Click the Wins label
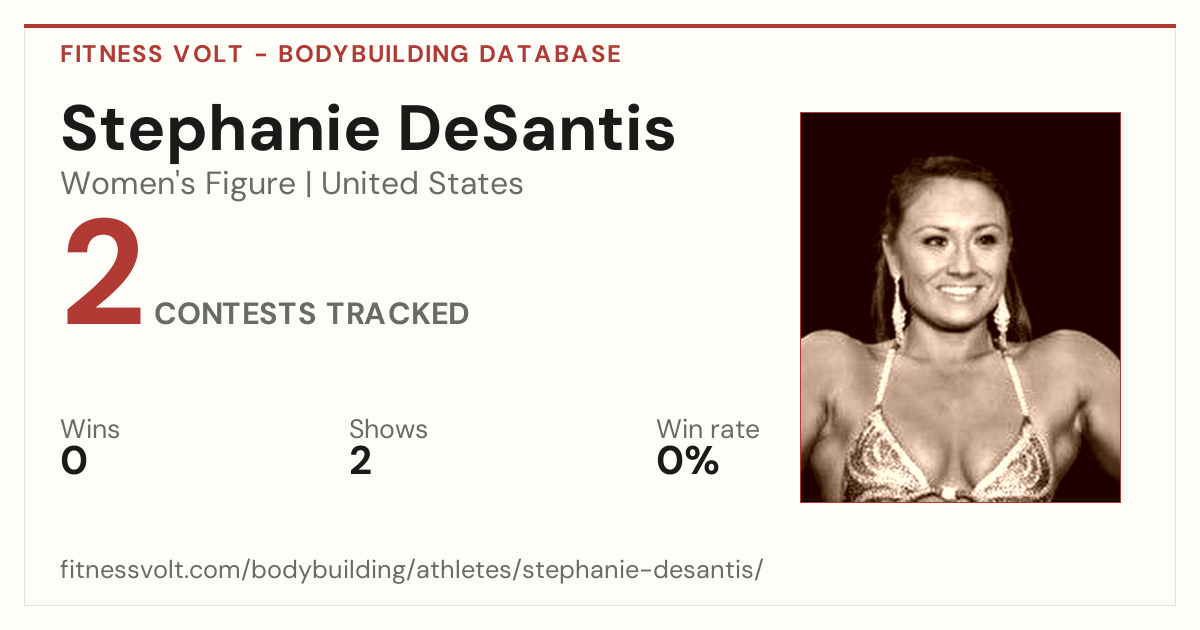Viewport: 1200px width, 630px height. [x=90, y=430]
